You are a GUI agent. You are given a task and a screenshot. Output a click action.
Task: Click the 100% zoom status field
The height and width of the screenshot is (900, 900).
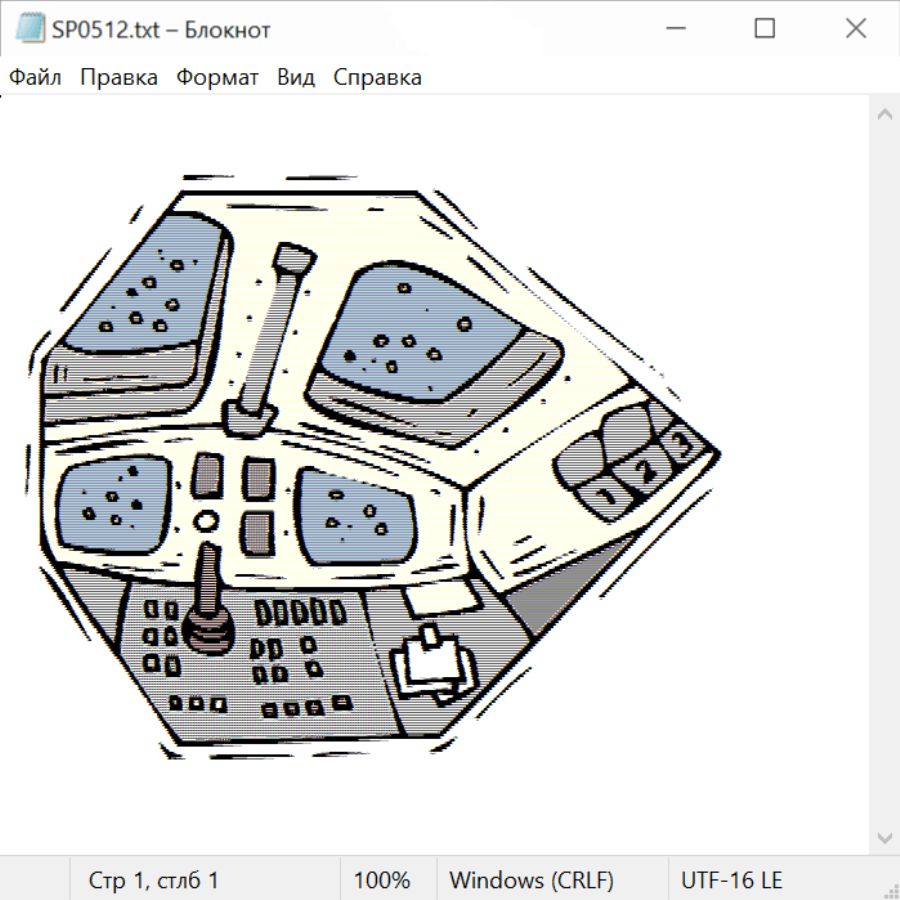pyautogui.click(x=382, y=880)
